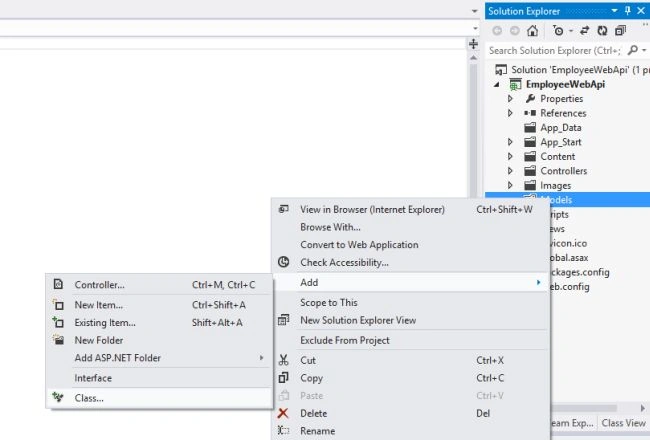
Task: Switch to the Class View tab
Action: click(x=623, y=423)
